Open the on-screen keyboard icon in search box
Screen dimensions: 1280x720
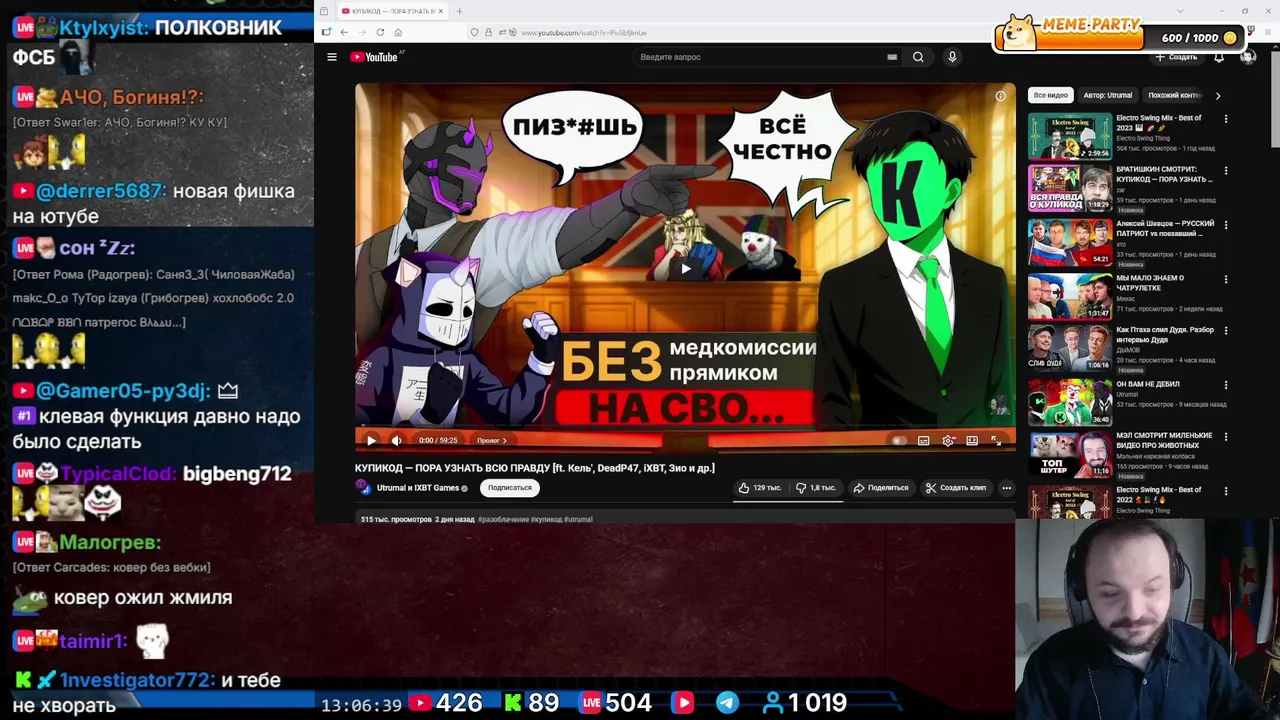(892, 57)
